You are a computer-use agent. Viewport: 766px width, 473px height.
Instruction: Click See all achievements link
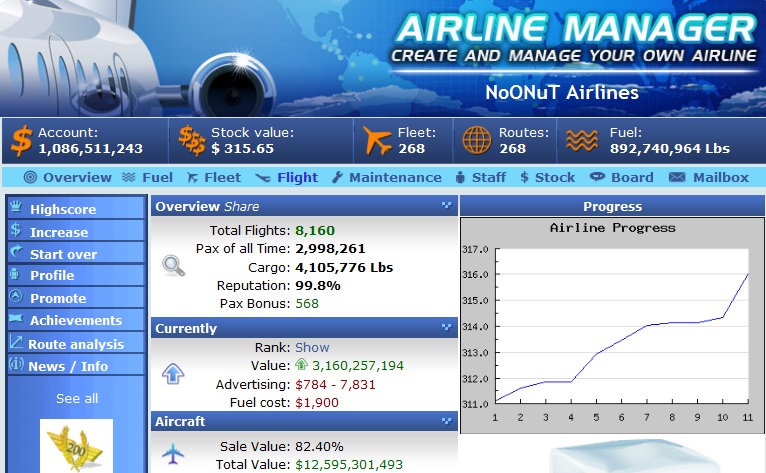point(77,399)
